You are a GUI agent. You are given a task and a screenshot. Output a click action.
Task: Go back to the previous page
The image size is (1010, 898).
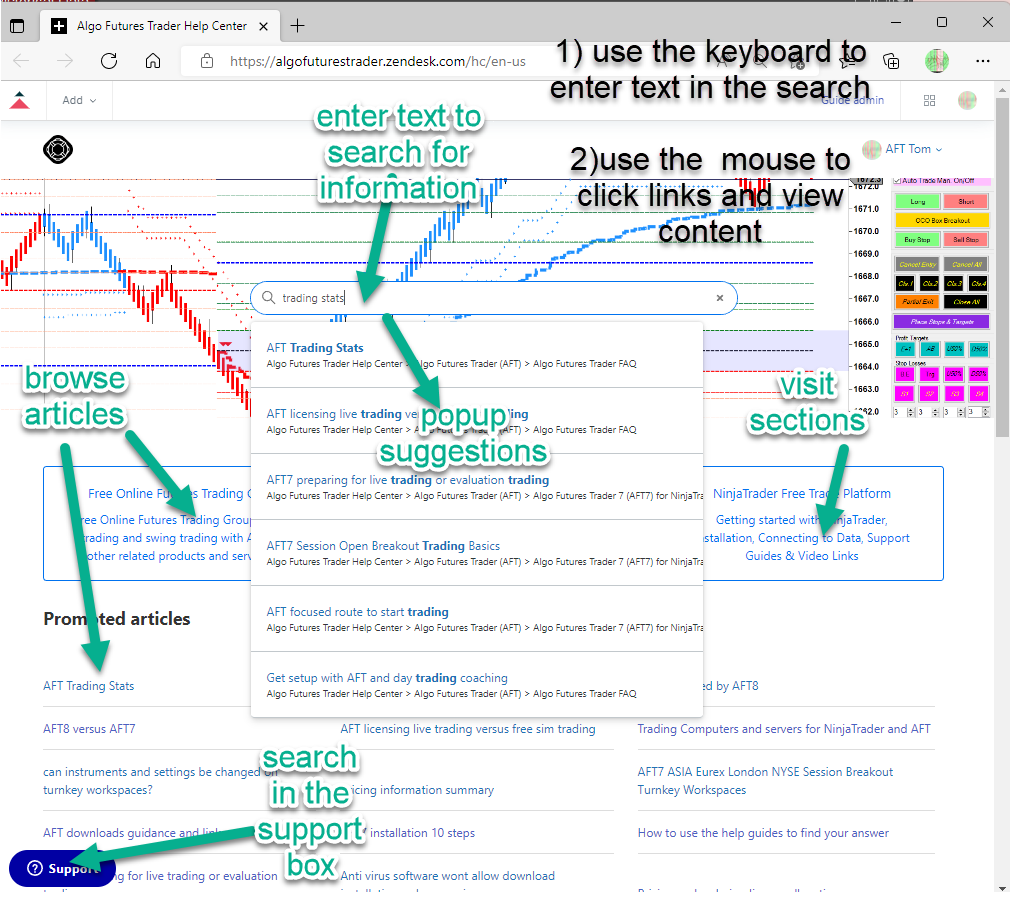click(x=21, y=61)
